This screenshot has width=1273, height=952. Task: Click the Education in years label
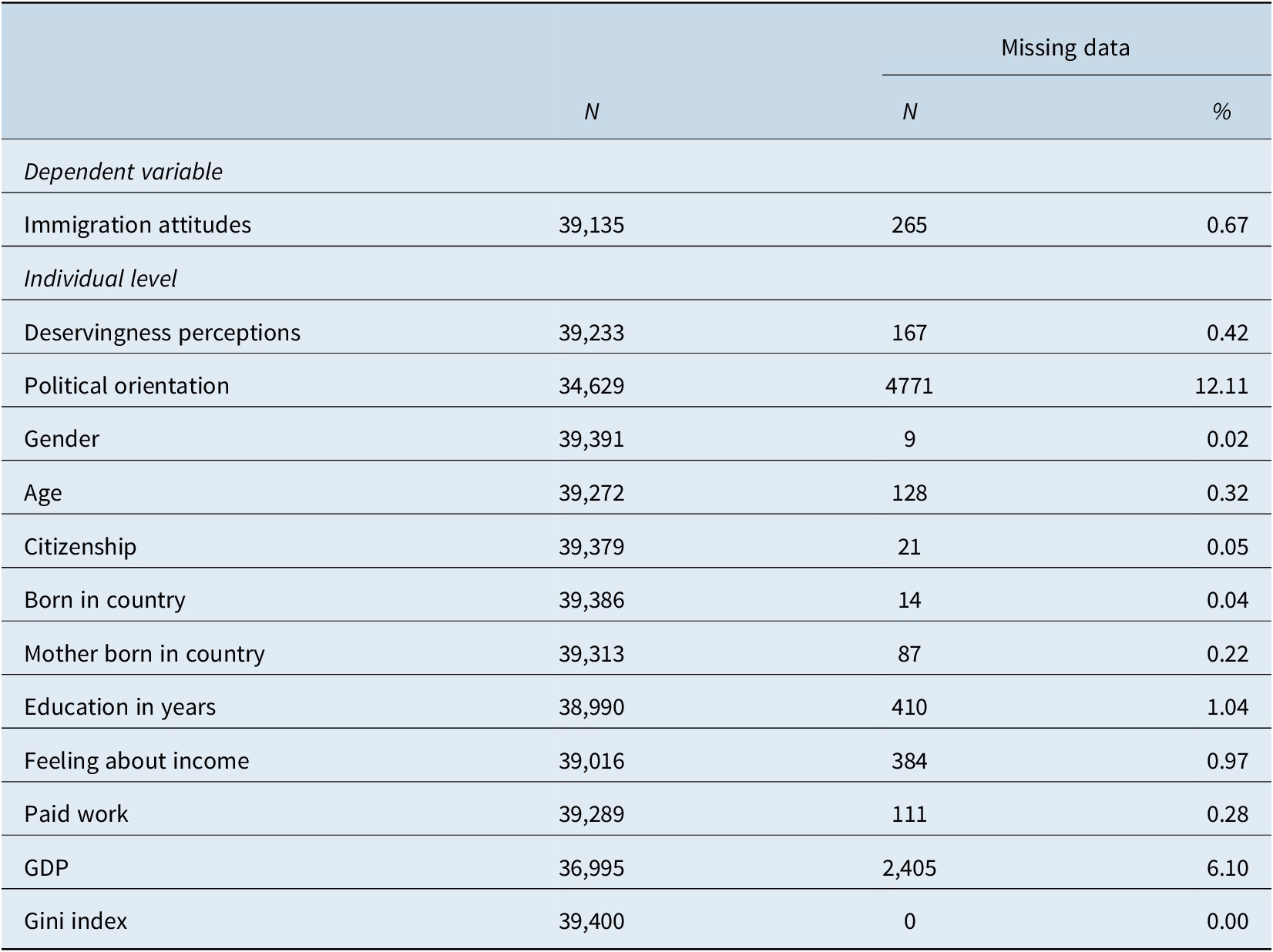(119, 706)
